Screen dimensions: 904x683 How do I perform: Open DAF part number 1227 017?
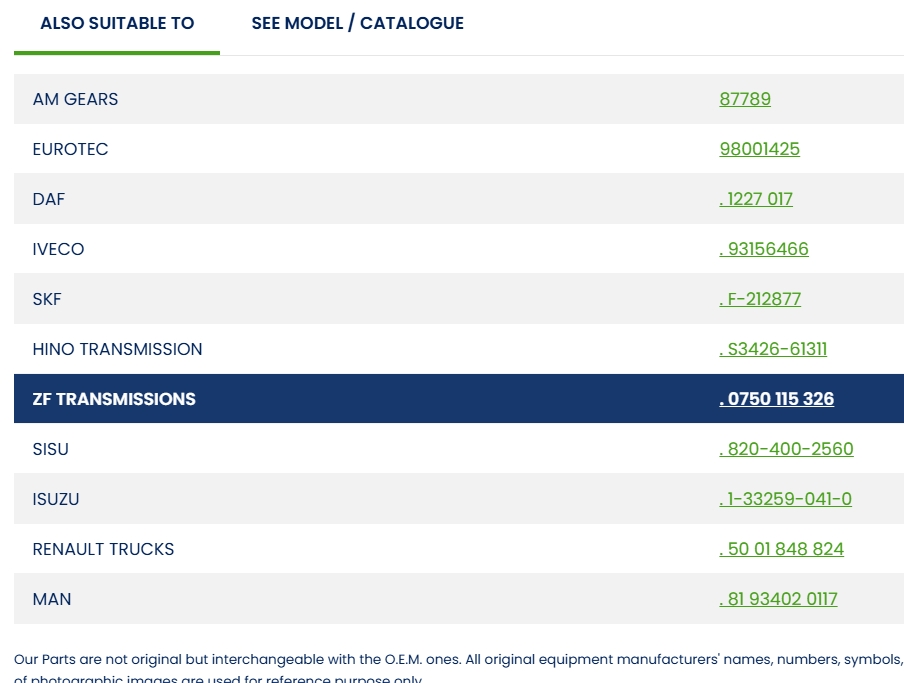tap(756, 199)
